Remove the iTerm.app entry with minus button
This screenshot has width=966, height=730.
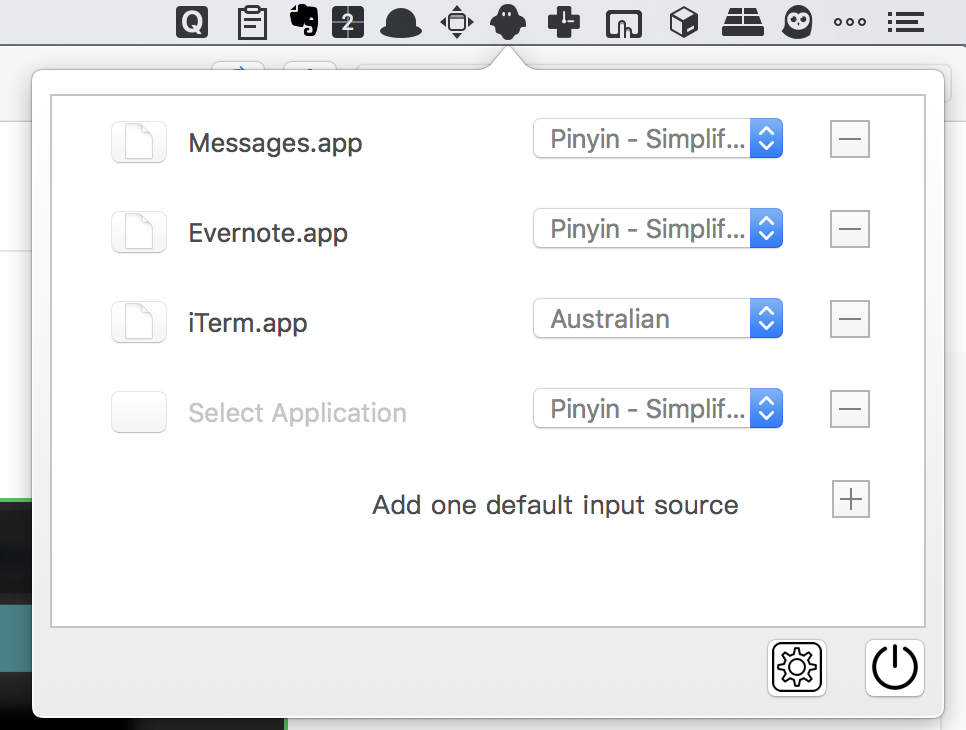[x=850, y=319]
